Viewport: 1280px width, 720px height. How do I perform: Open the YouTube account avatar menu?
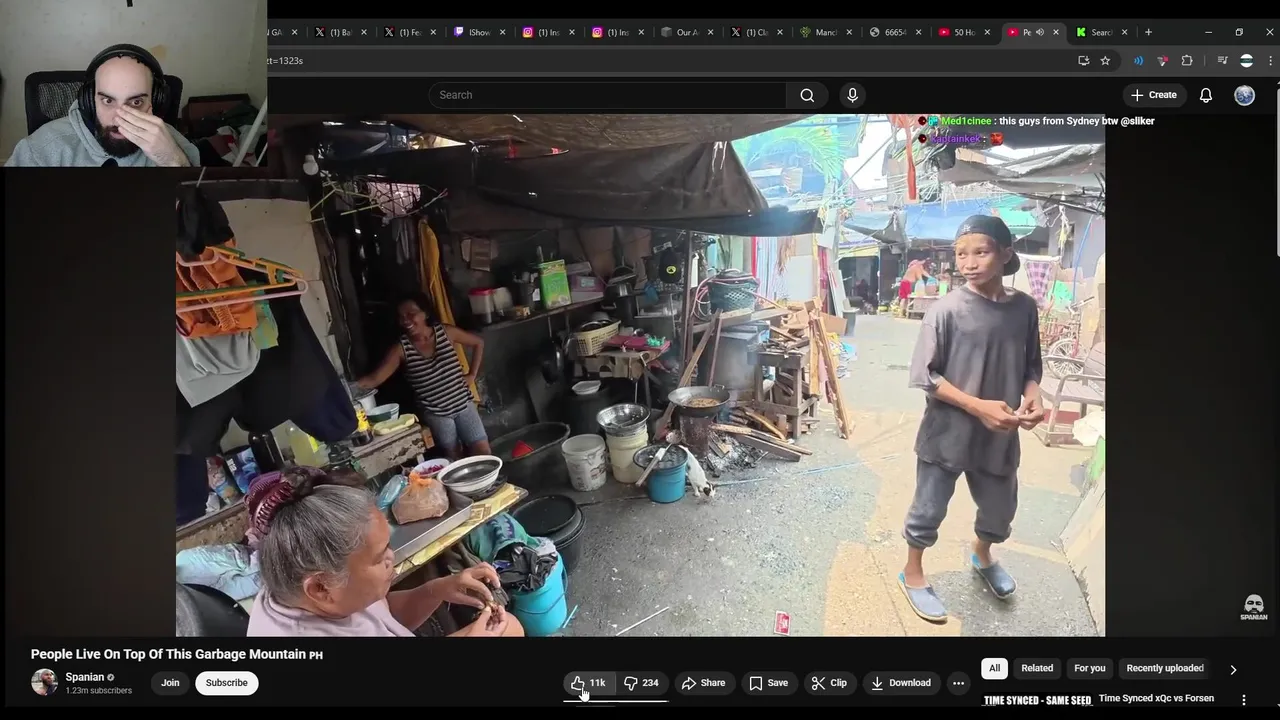tap(1244, 95)
